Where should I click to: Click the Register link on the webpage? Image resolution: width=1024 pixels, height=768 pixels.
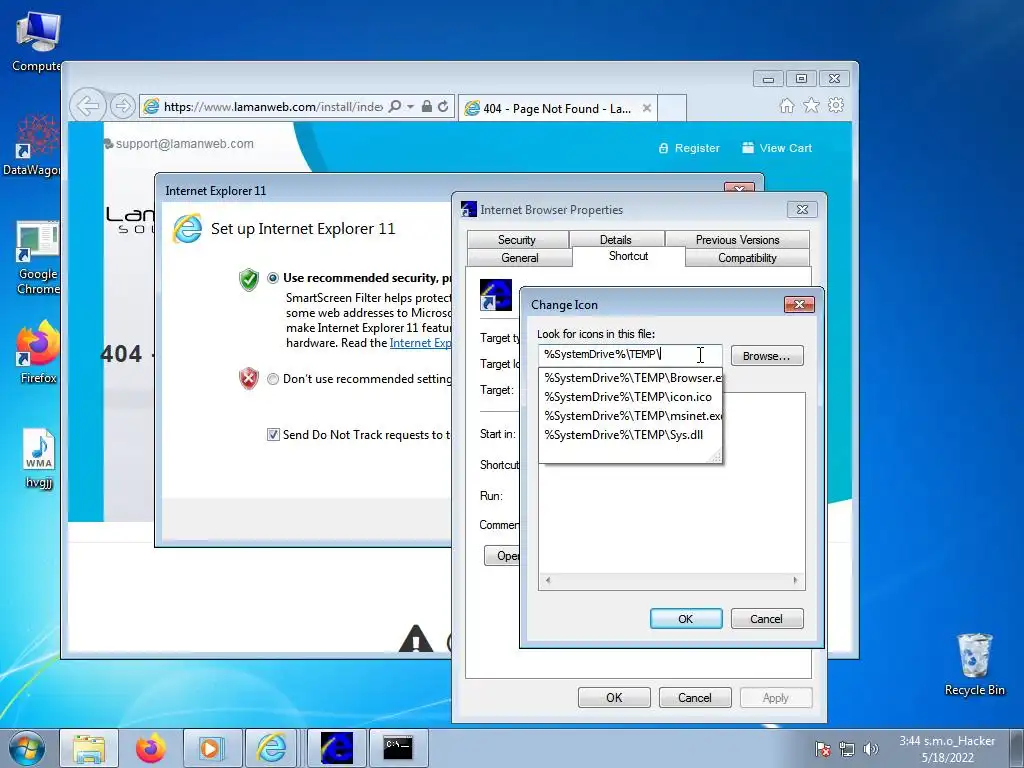(x=690, y=148)
